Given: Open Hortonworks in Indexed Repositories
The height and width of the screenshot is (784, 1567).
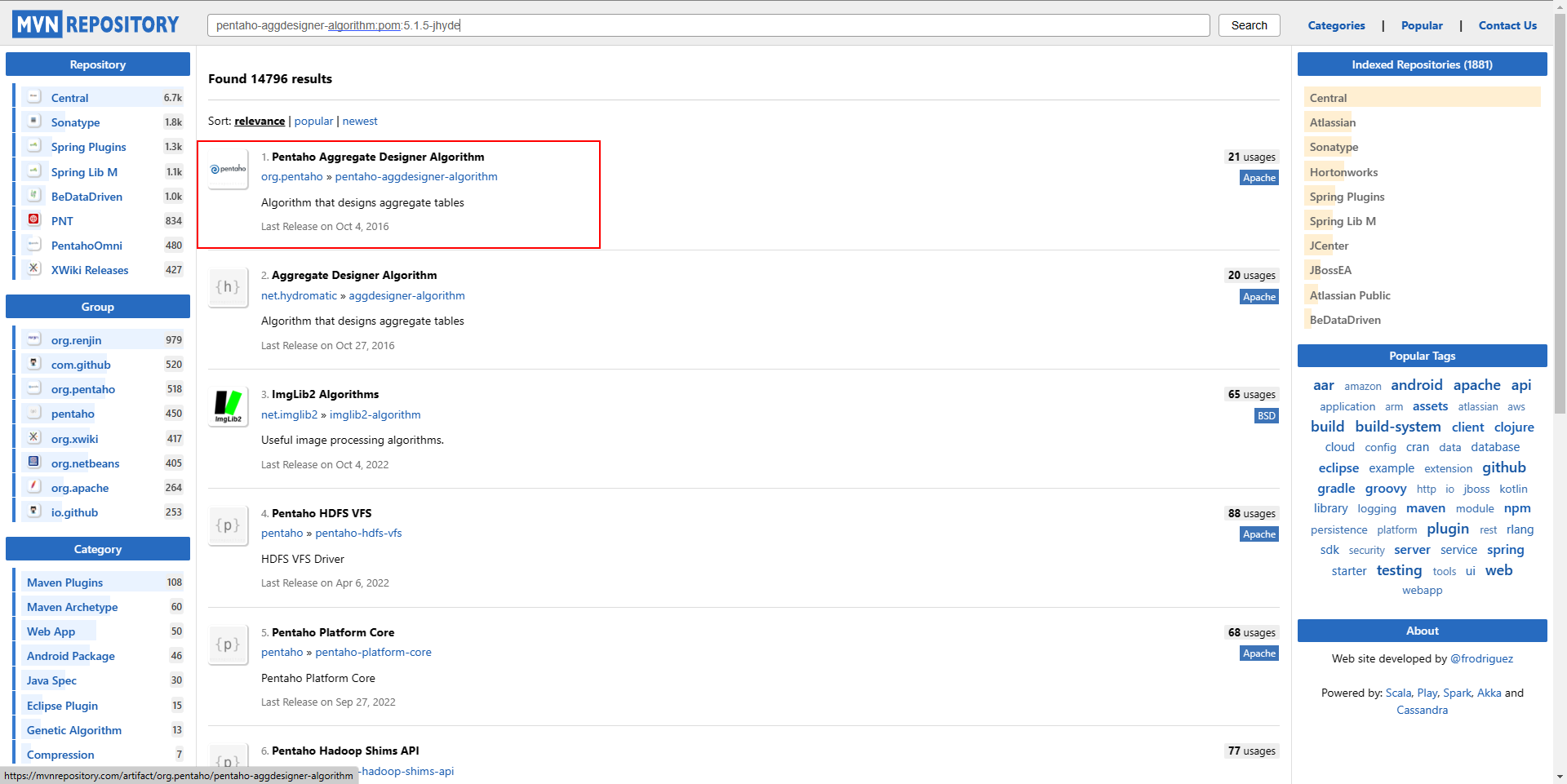Looking at the screenshot, I should pos(1343,172).
